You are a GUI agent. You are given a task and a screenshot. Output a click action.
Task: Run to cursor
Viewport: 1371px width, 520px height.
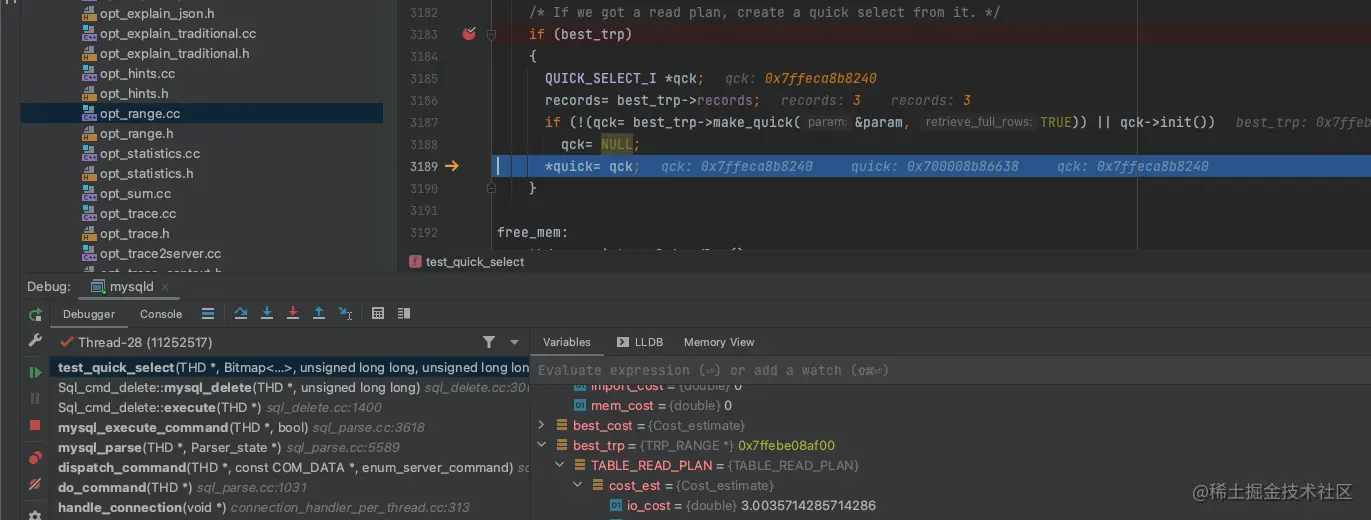tap(345, 313)
